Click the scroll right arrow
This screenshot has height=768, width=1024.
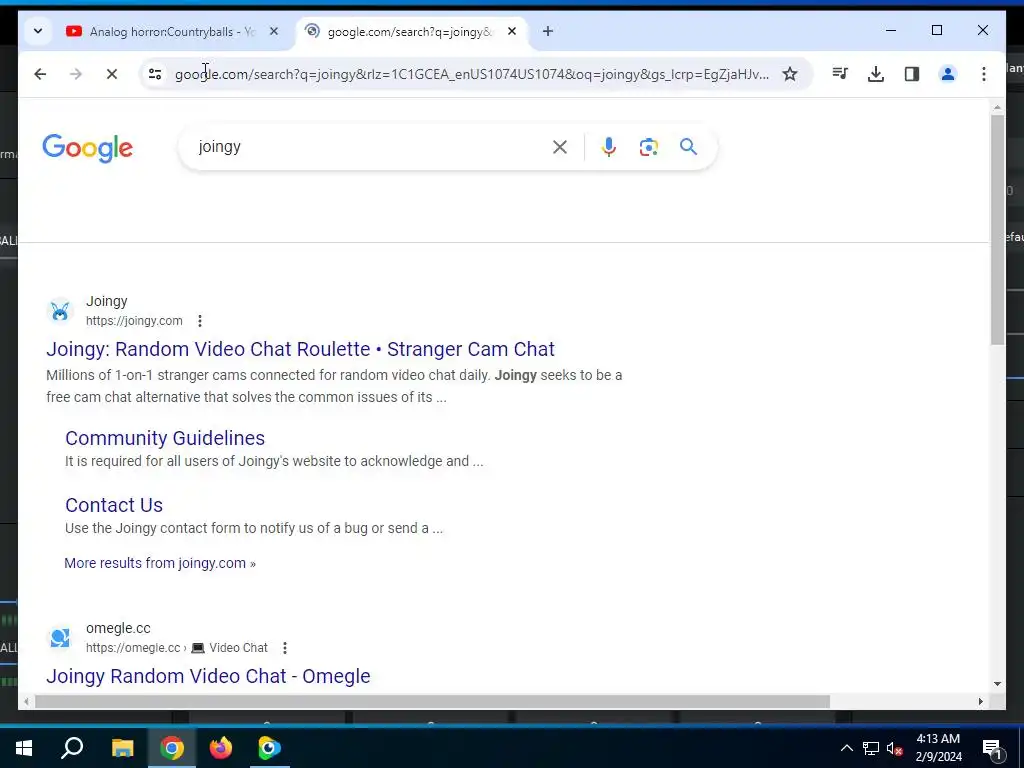pos(980,701)
